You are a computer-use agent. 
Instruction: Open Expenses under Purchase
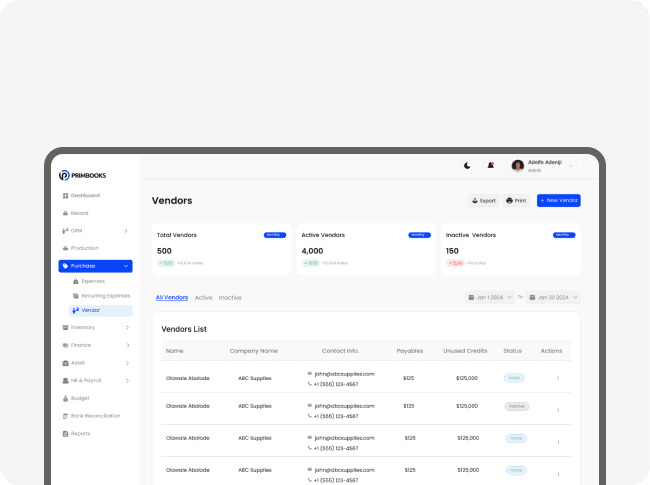point(93,281)
